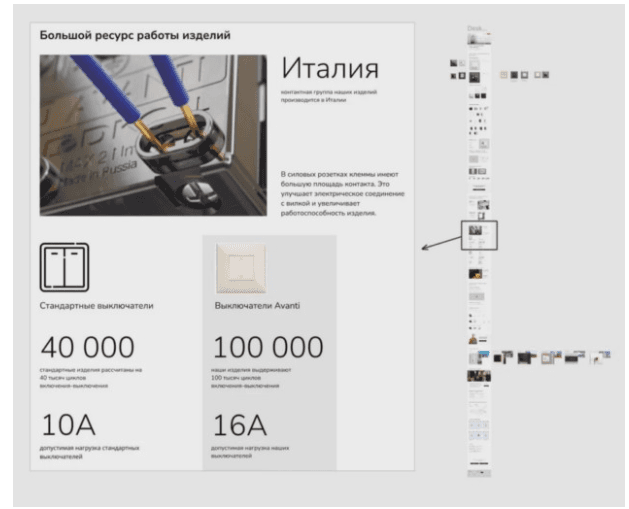Click the paragraph starting "В силовых розетках"
The height and width of the screenshot is (509, 629).
[x=342, y=193]
